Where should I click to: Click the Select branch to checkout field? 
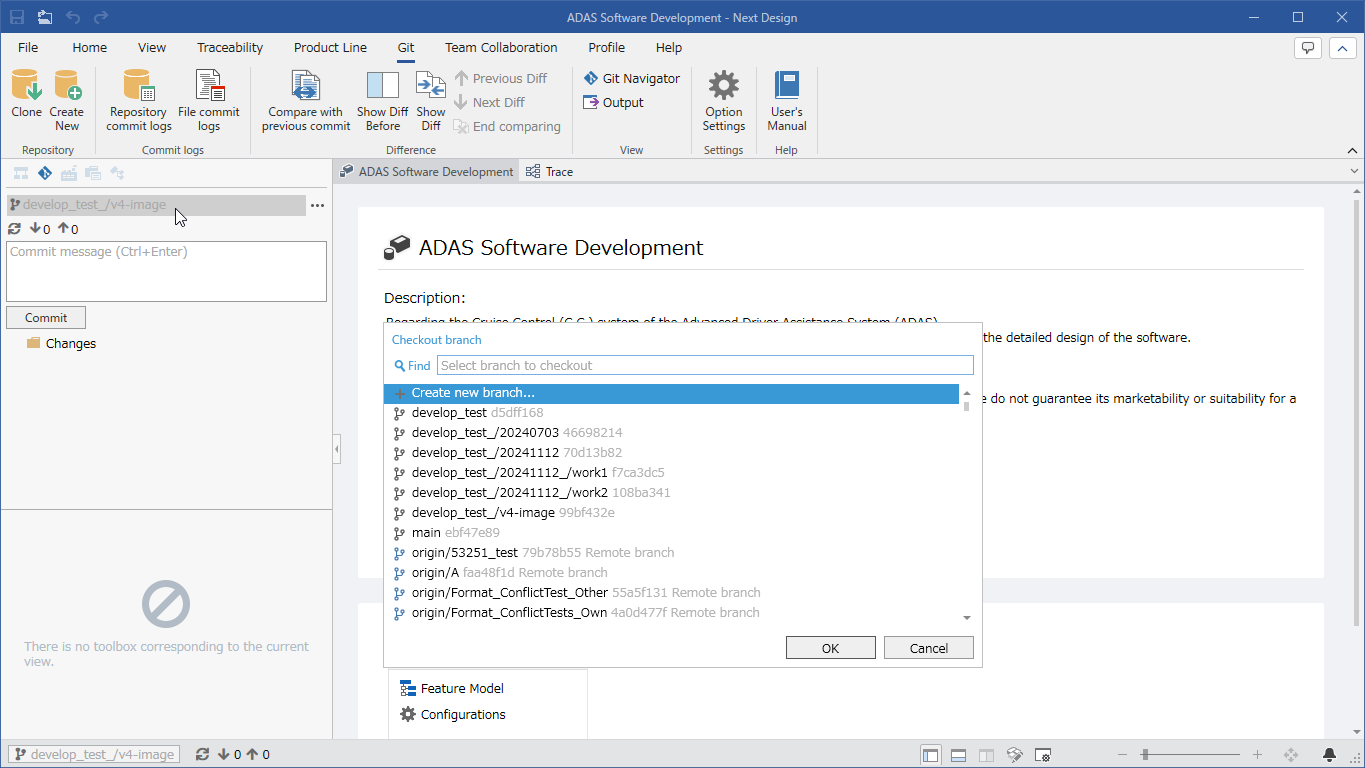click(x=705, y=365)
